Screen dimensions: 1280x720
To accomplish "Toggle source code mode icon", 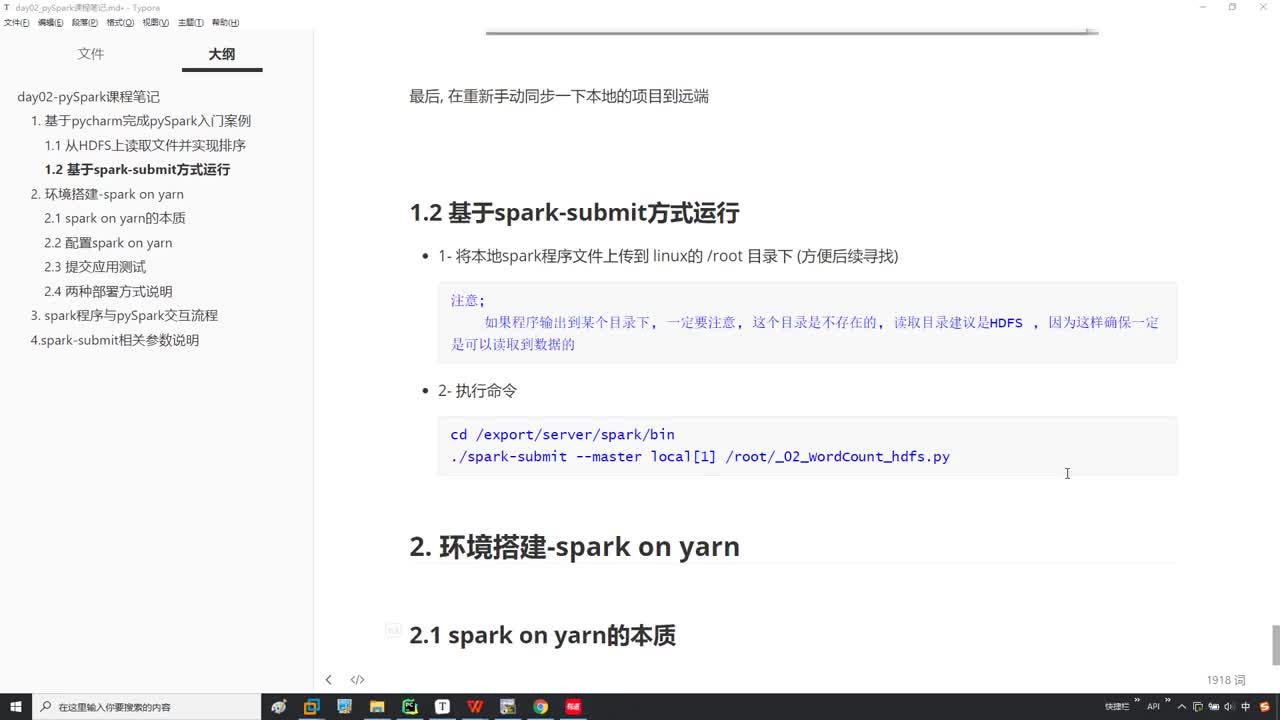I will (x=357, y=680).
